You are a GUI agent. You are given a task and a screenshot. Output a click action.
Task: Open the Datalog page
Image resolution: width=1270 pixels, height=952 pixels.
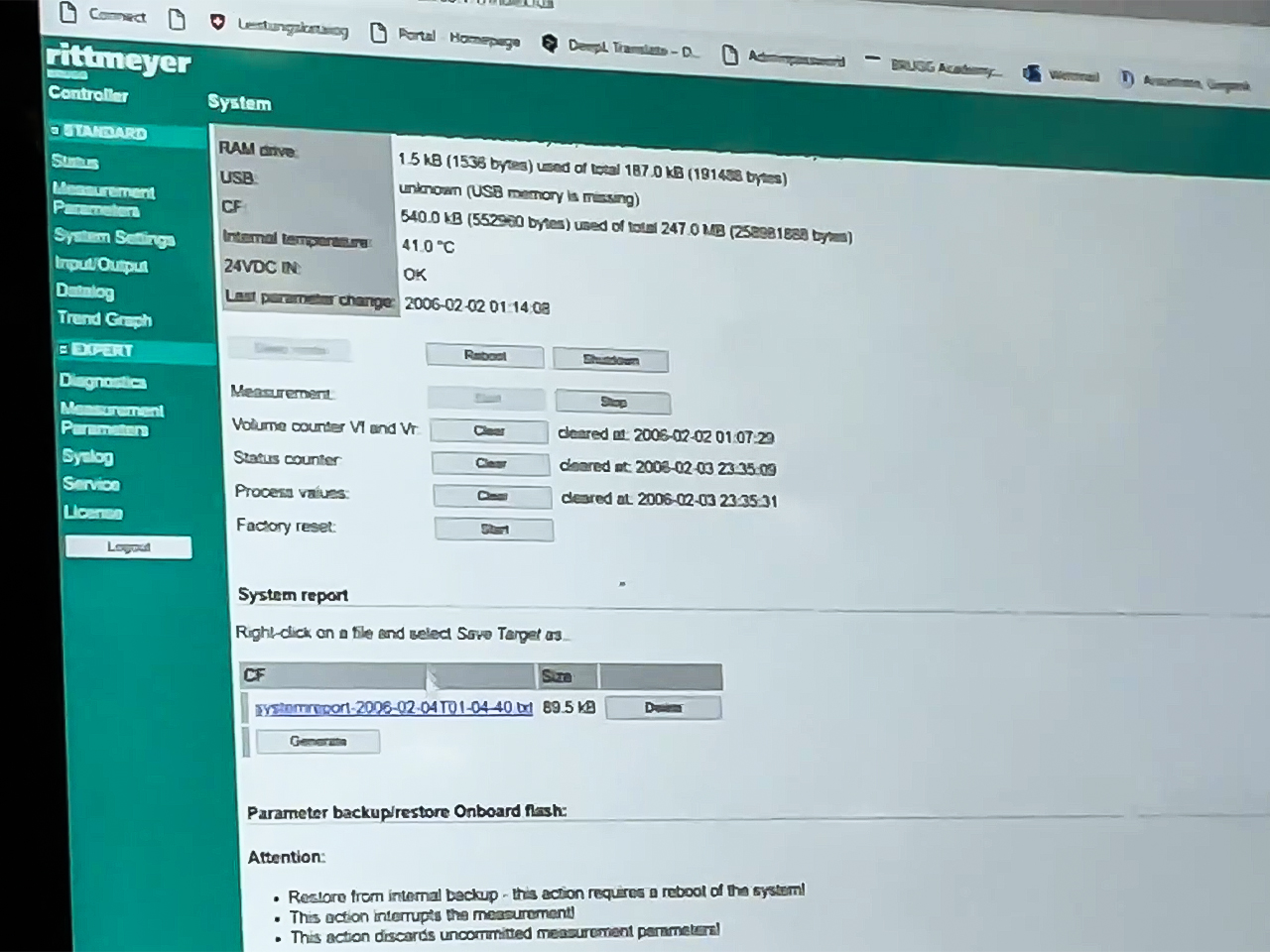(x=85, y=292)
